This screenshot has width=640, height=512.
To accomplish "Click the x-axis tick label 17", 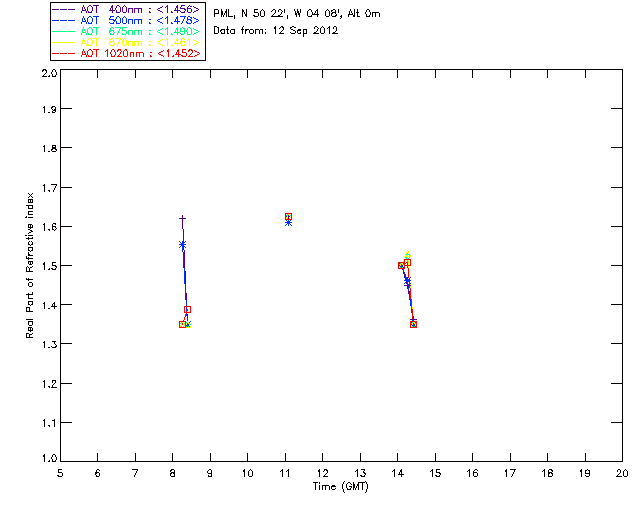I will point(510,473).
